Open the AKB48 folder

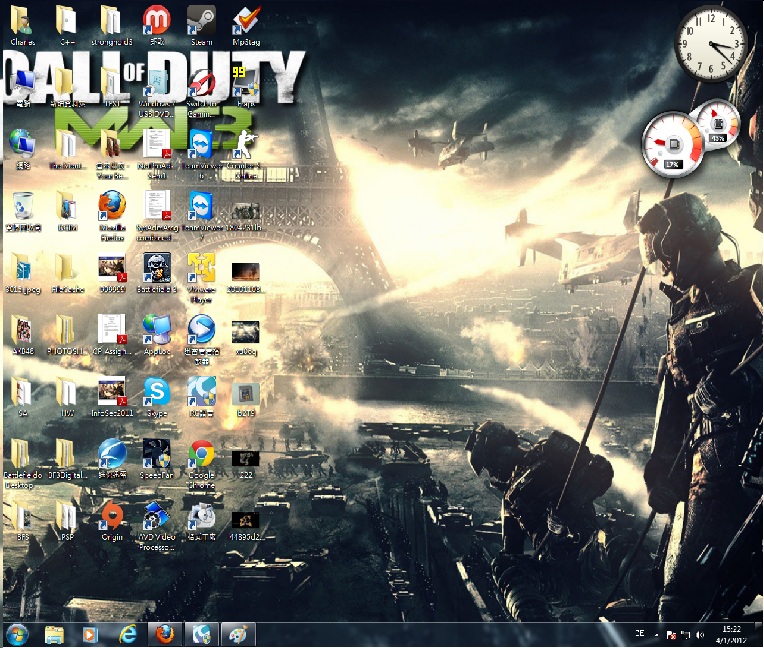tap(22, 334)
